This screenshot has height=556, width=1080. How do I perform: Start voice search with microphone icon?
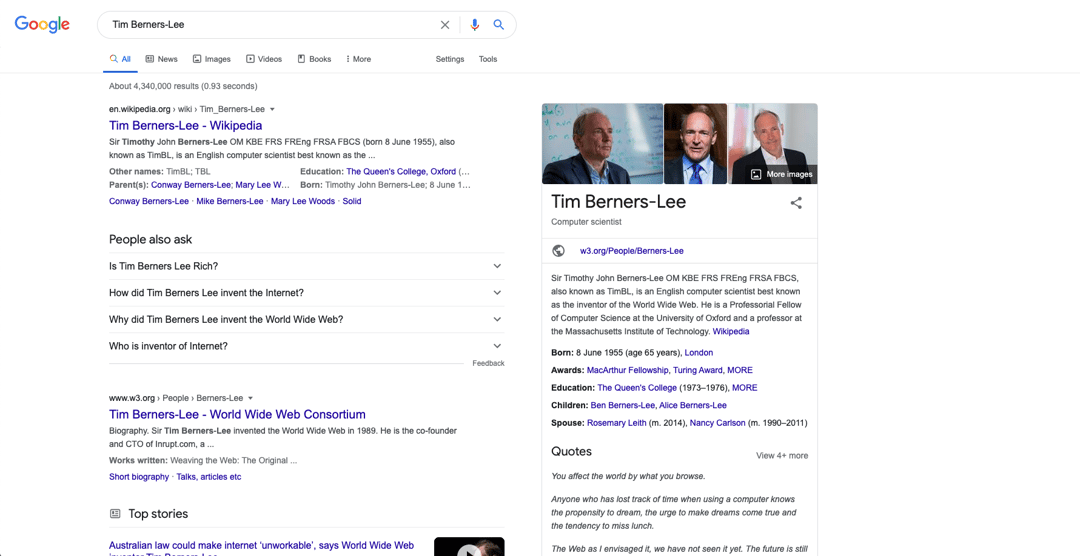tap(475, 25)
